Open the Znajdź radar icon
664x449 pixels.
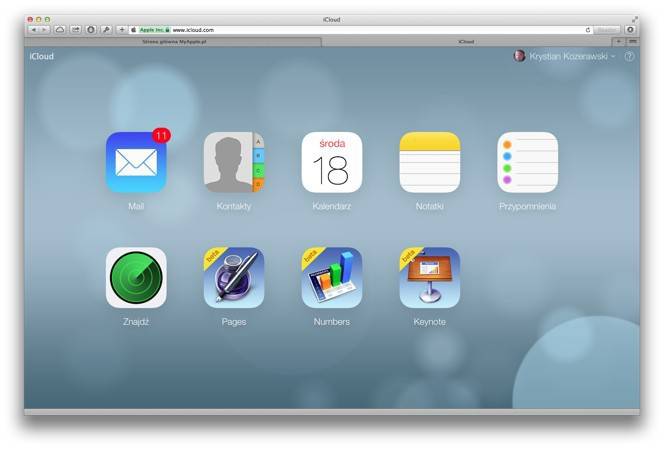pyautogui.click(x=136, y=278)
